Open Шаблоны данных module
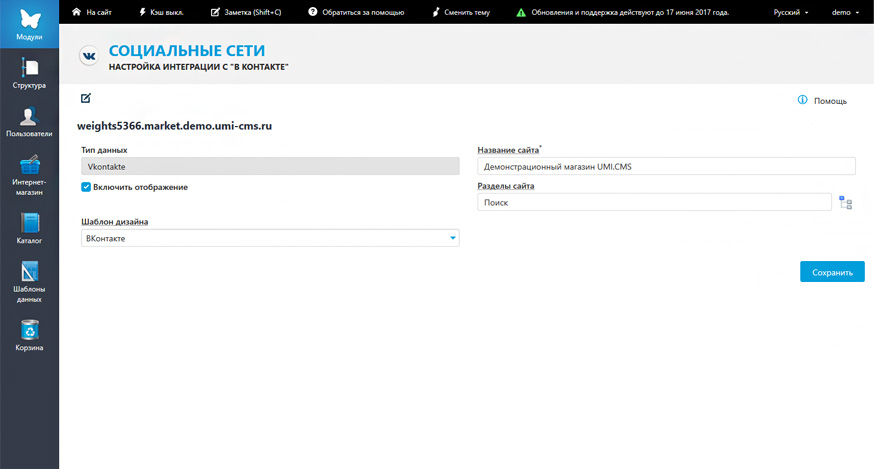 pos(29,281)
